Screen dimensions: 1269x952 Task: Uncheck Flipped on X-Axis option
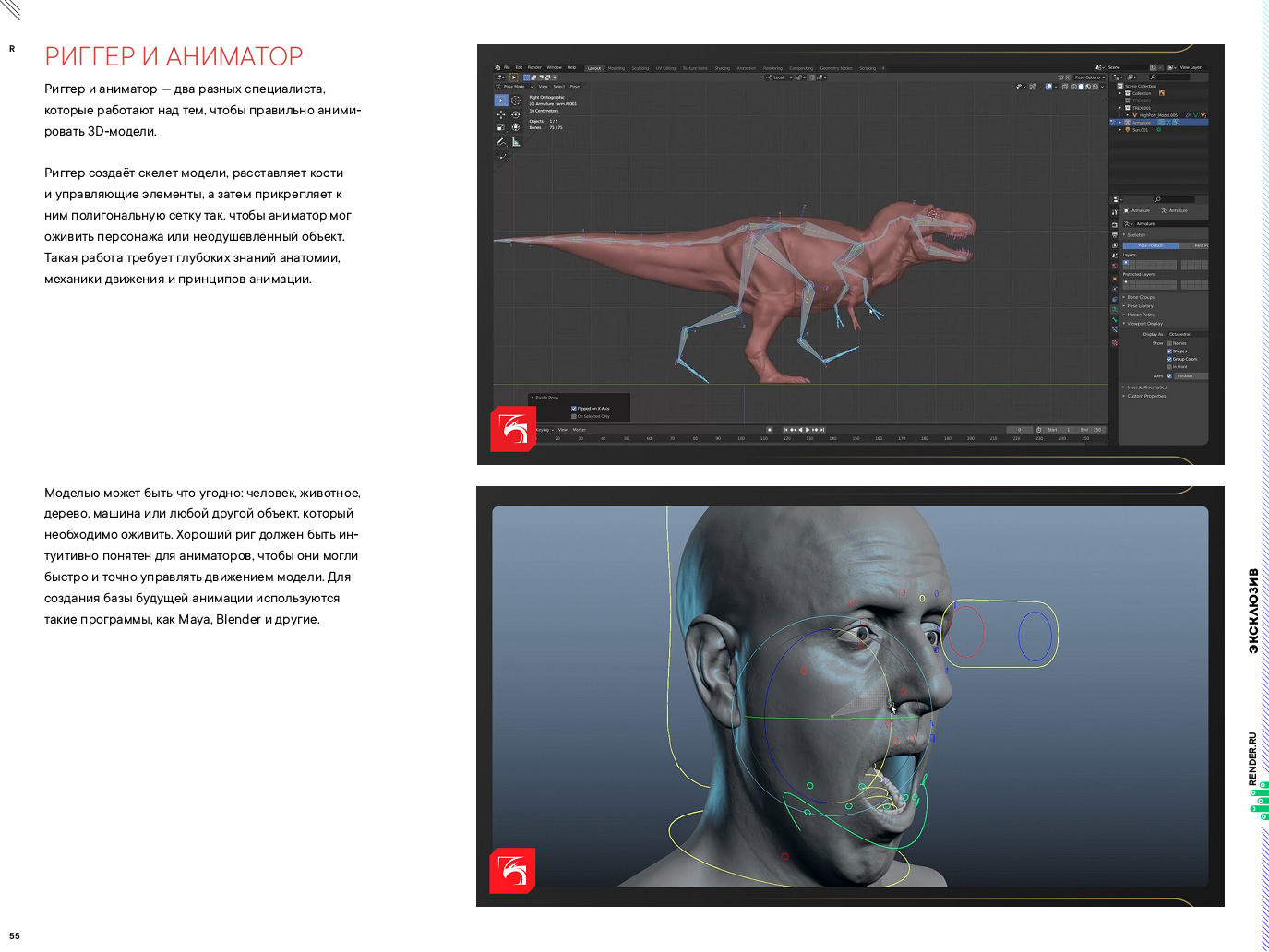click(574, 408)
